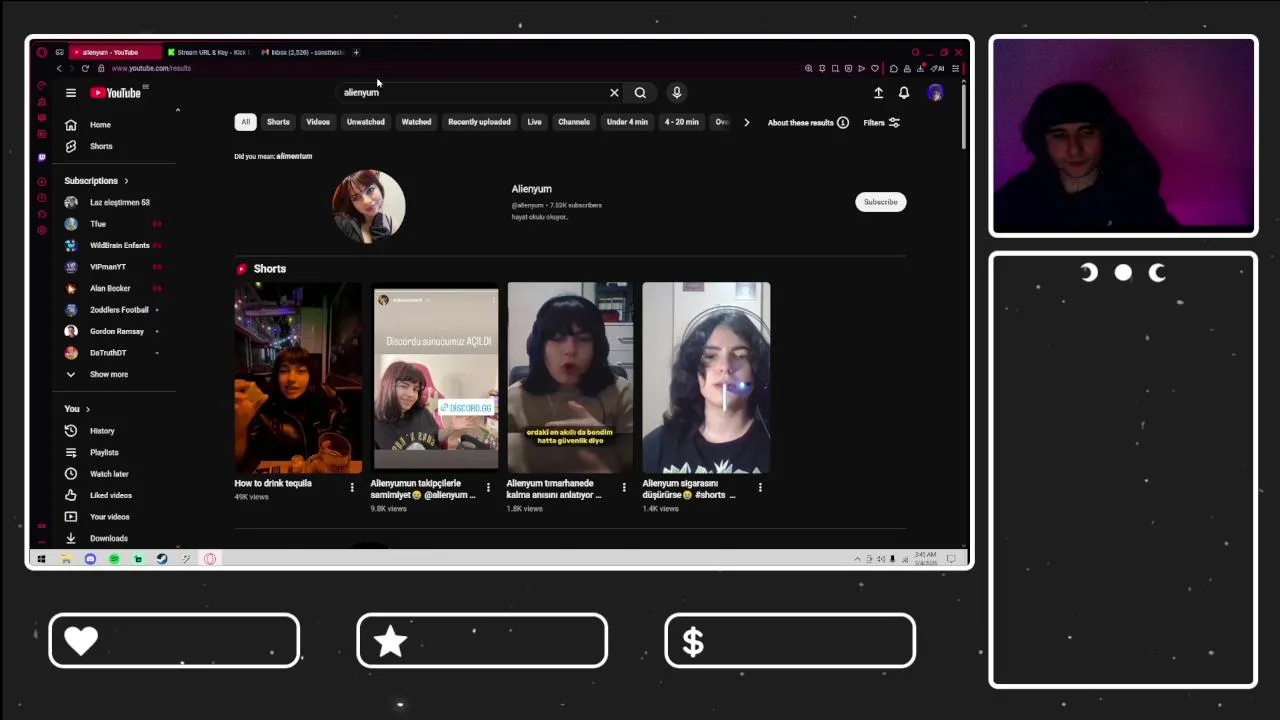Screen dimensions: 1280x720
Task: Open the Filters panel
Action: pyautogui.click(x=881, y=123)
